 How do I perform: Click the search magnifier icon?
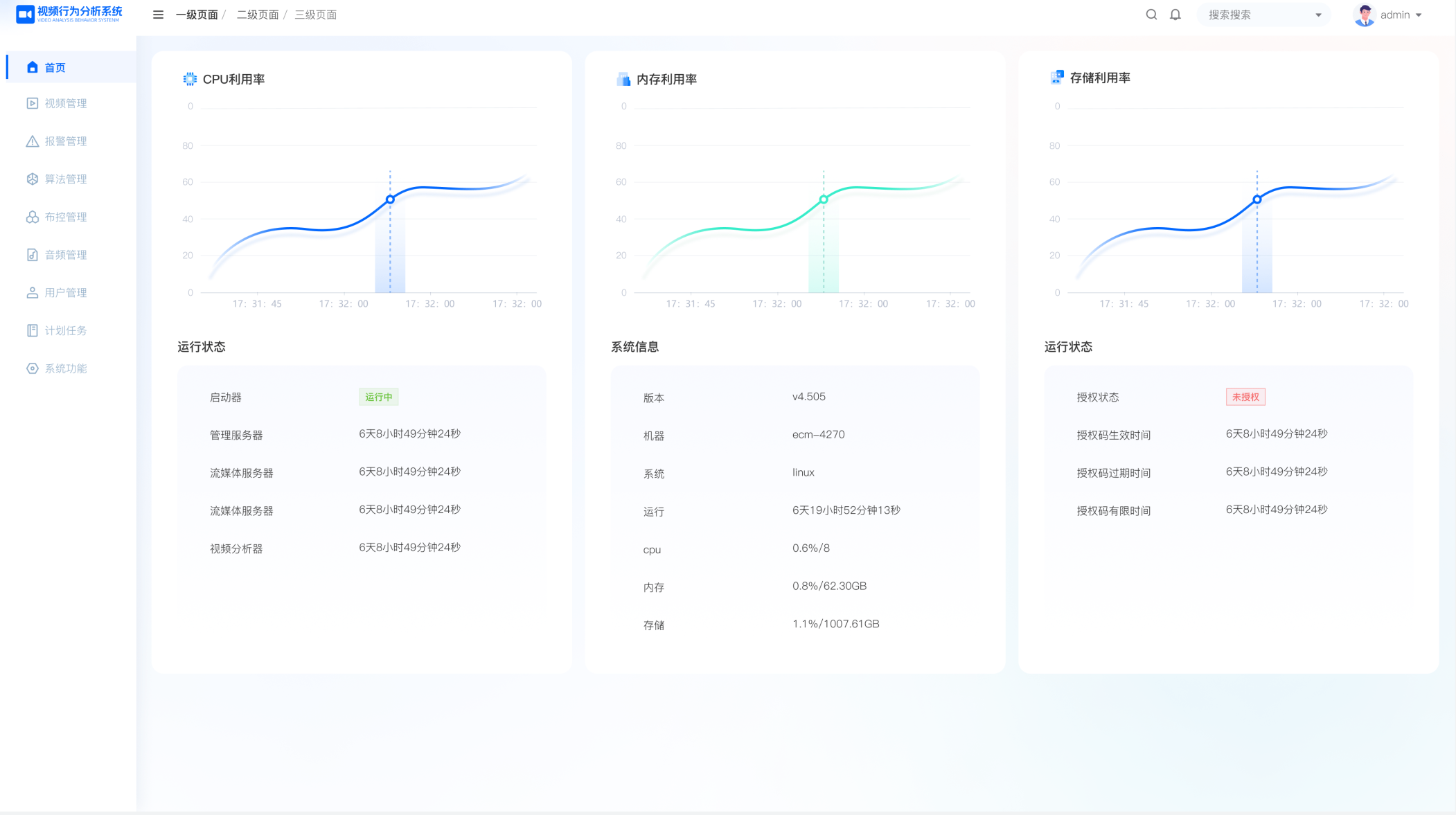point(1151,15)
